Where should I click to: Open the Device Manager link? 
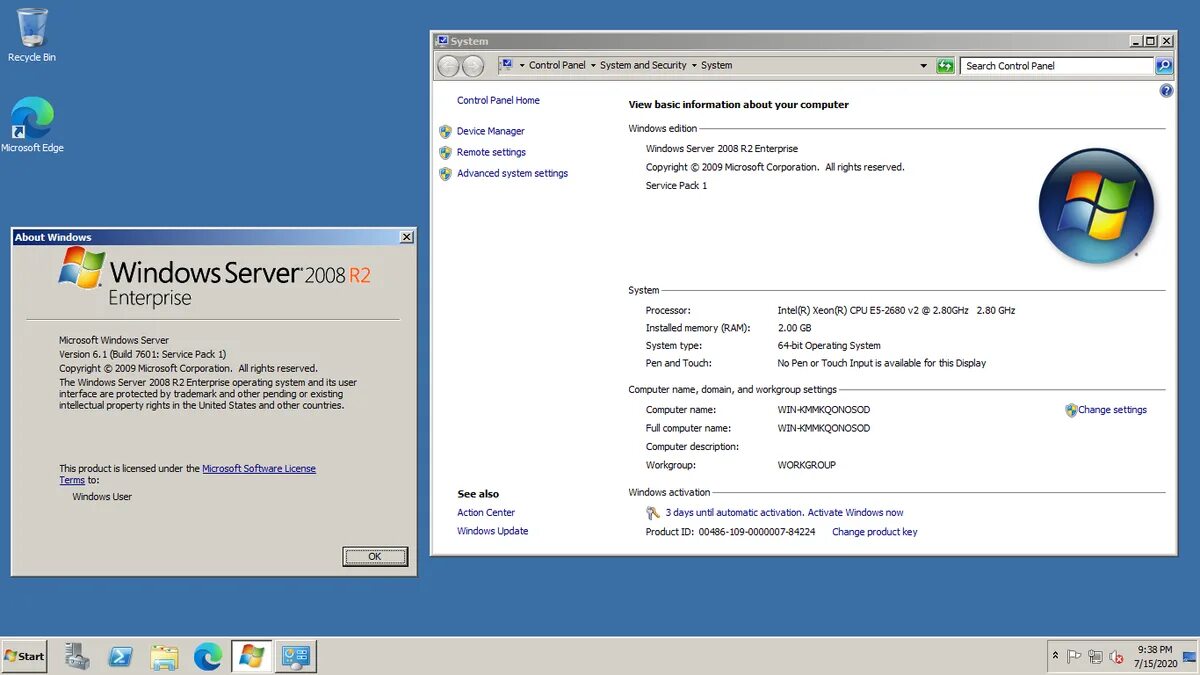pyautogui.click(x=490, y=131)
